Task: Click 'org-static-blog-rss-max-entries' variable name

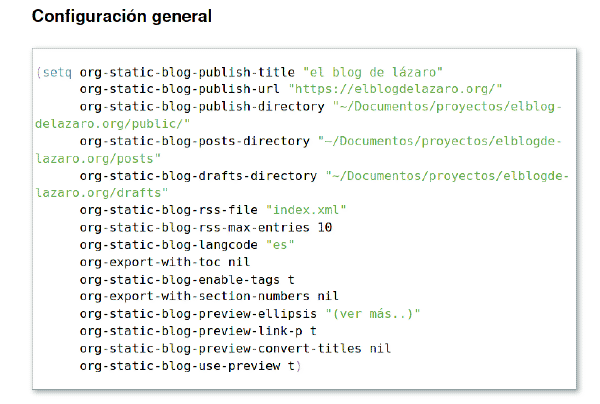Action: [194, 228]
